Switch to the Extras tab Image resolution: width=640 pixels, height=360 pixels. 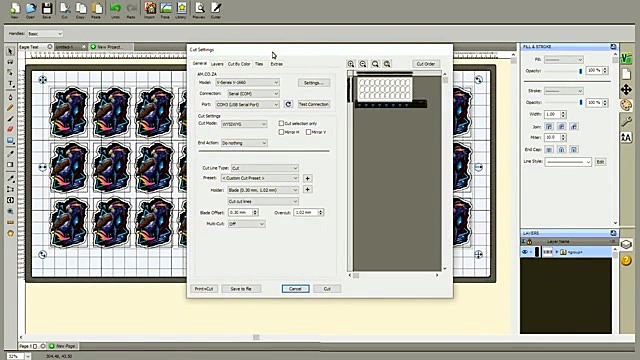pyautogui.click(x=276, y=64)
